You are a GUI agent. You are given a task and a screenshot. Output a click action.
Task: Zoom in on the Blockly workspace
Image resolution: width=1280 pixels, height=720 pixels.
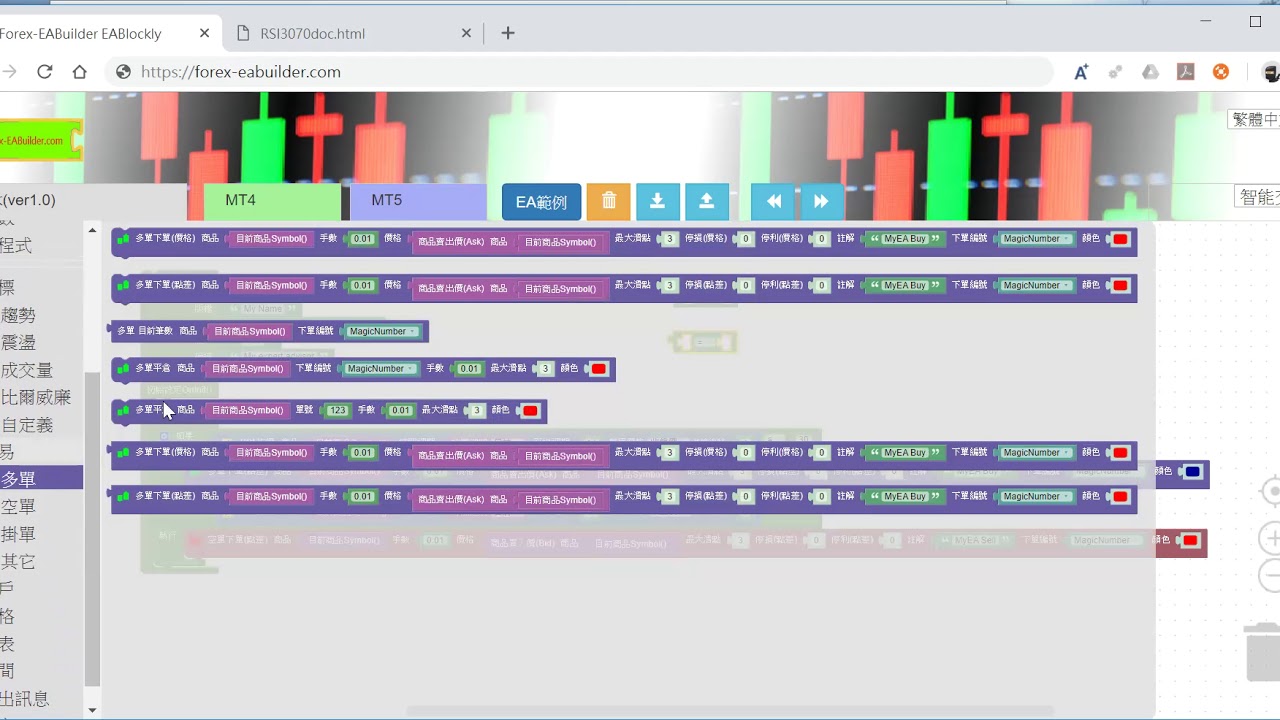pyautogui.click(x=1272, y=539)
